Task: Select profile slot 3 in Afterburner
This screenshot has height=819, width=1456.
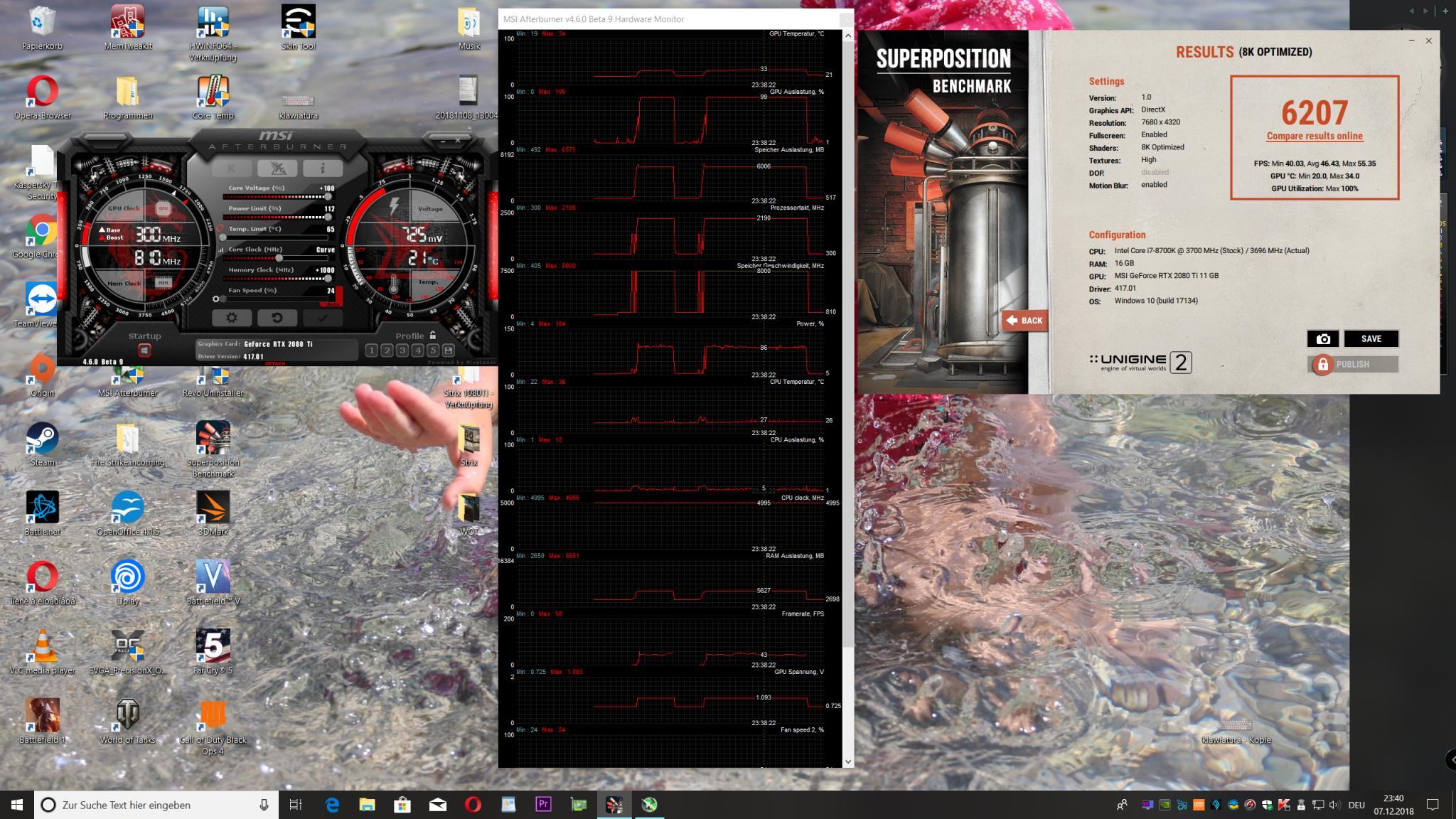Action: coord(402,350)
